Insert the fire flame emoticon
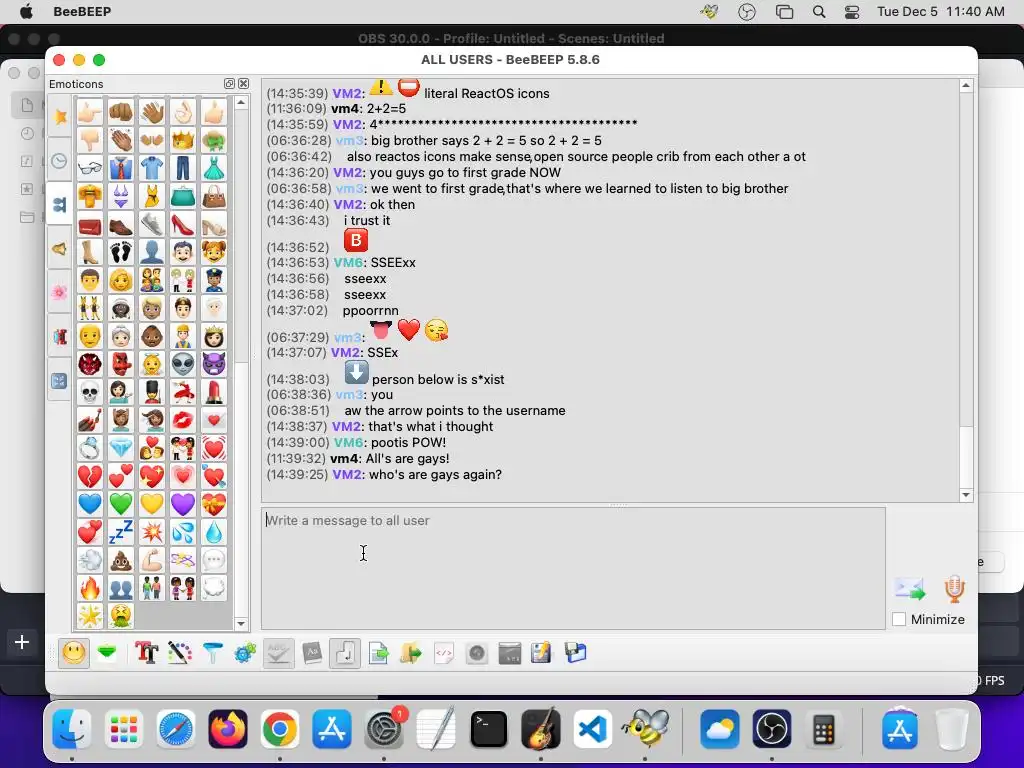The image size is (1024, 768). (89, 588)
